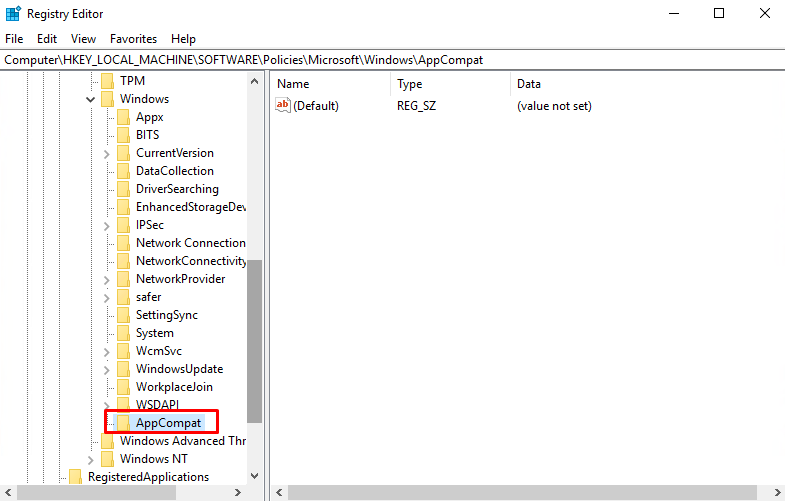785x501 pixels.
Task: Expand the IPSec key
Action: pos(107,226)
